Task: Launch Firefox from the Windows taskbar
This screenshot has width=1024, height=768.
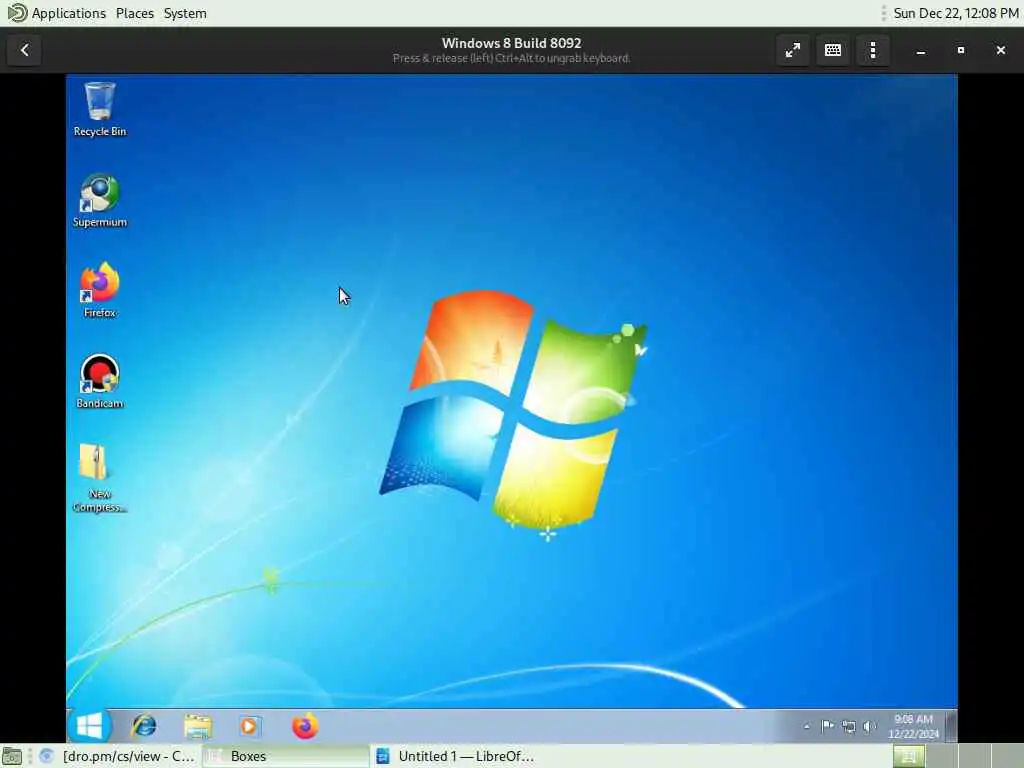Action: (304, 726)
